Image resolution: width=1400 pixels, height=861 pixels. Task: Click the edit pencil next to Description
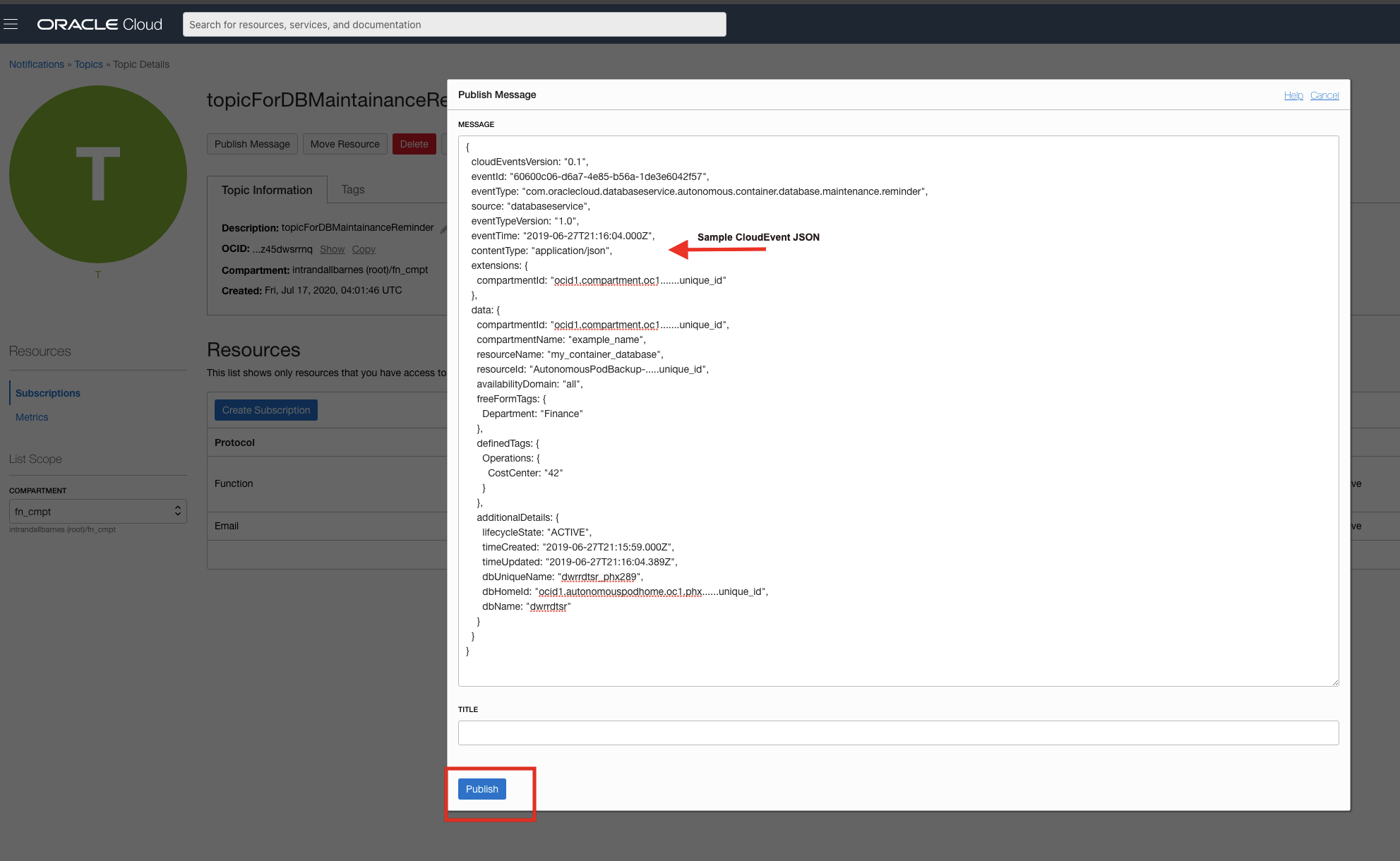point(443,229)
